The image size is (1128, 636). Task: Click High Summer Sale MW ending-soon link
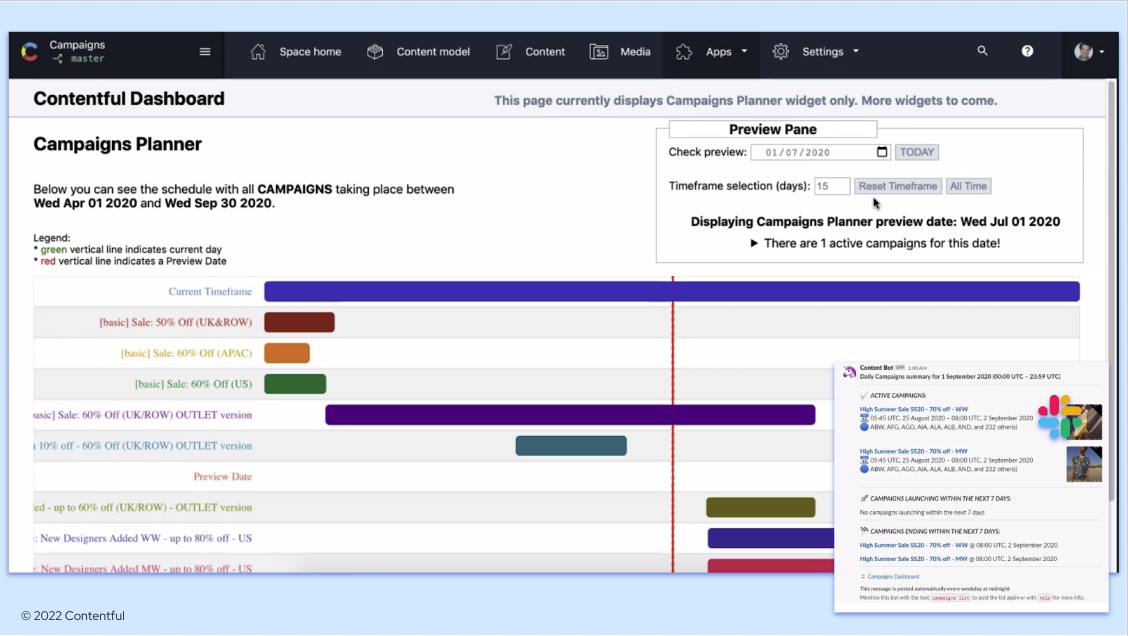coord(914,559)
